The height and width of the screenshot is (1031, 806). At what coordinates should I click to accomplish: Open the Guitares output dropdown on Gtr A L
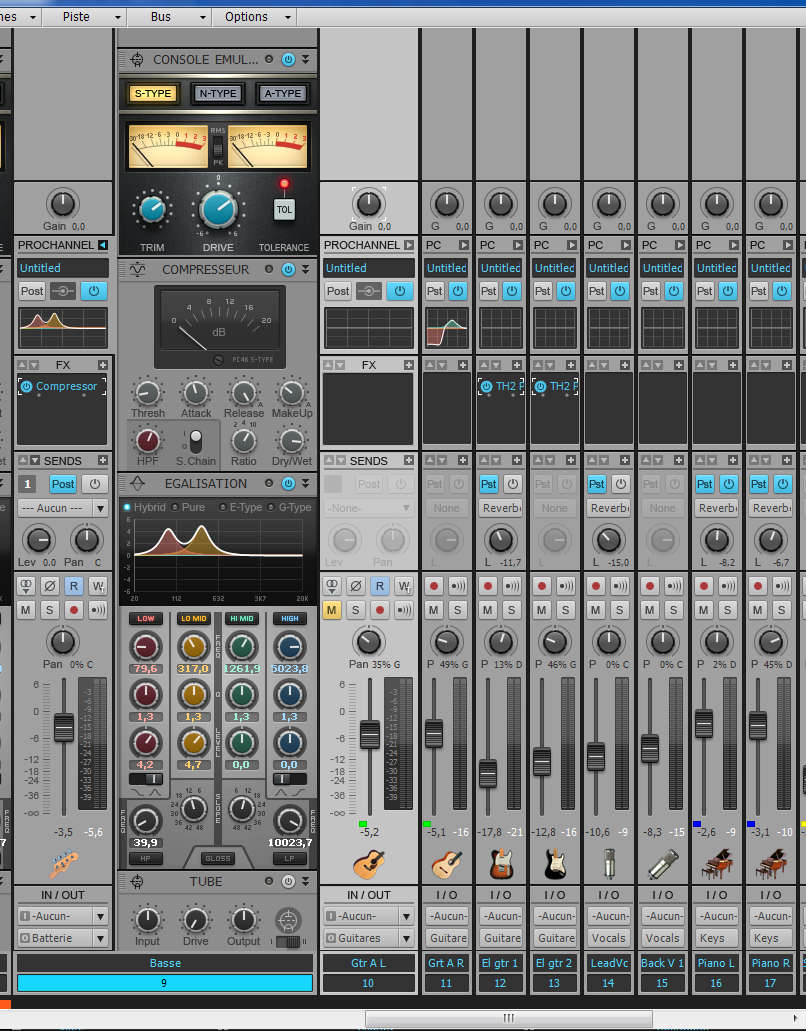369,938
